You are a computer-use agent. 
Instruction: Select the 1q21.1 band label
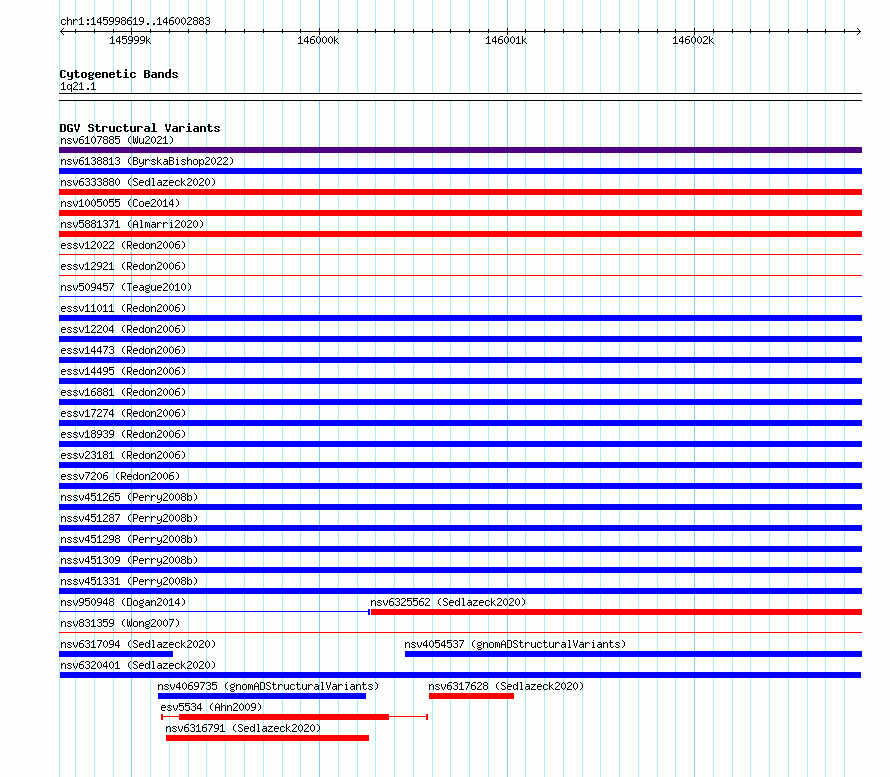(x=78, y=86)
